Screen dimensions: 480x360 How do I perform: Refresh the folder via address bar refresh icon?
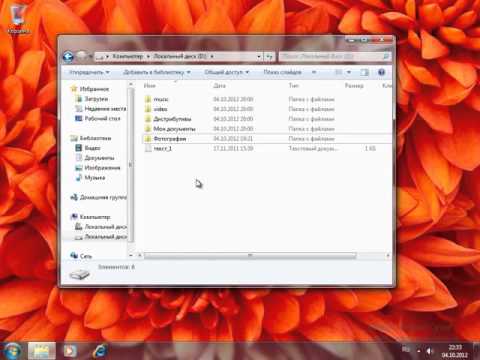coord(269,57)
